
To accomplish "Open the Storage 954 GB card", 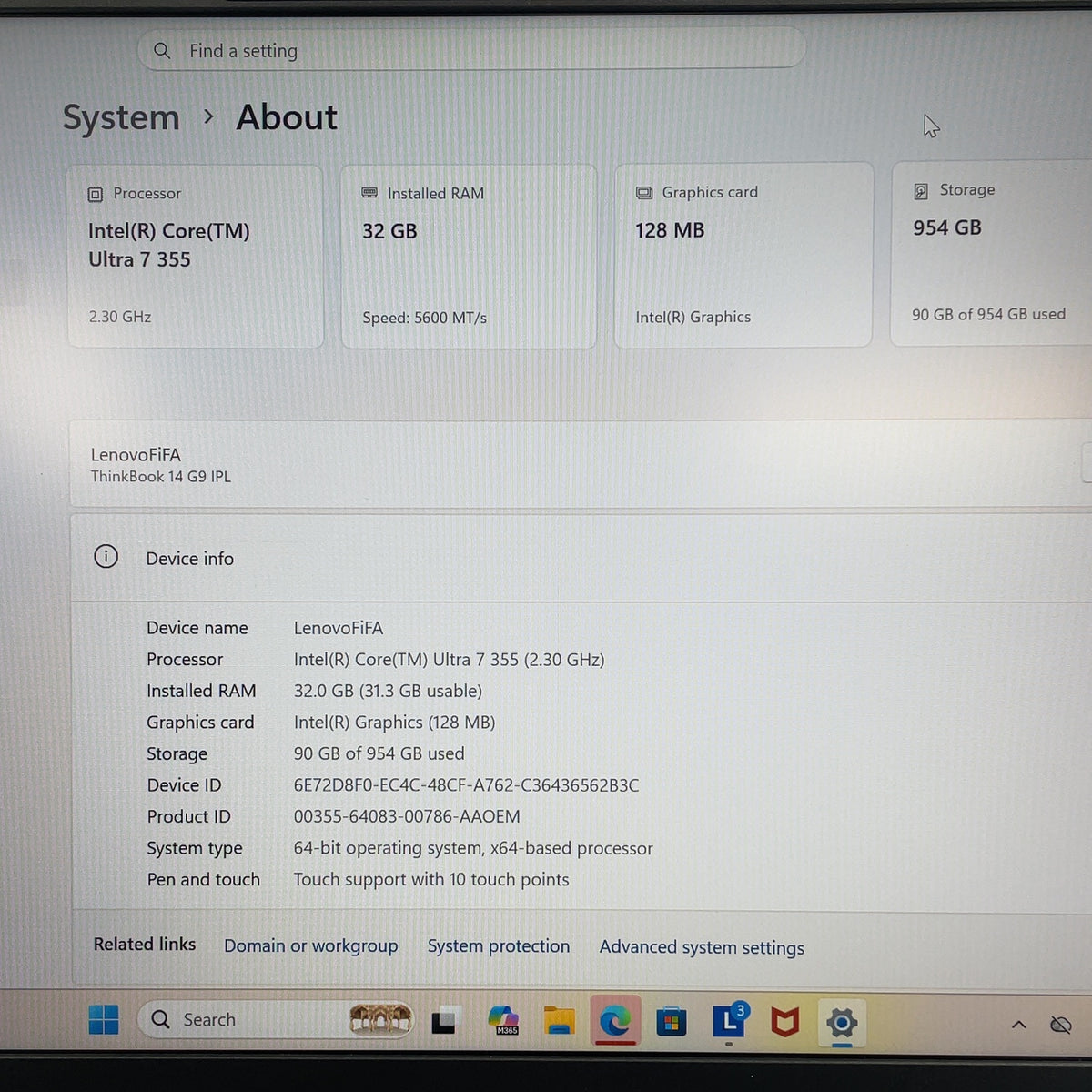I will pos(991,253).
